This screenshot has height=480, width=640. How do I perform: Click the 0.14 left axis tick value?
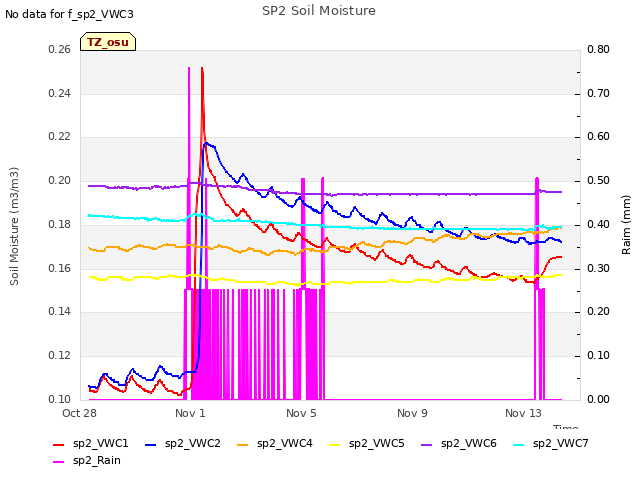[x=60, y=312]
